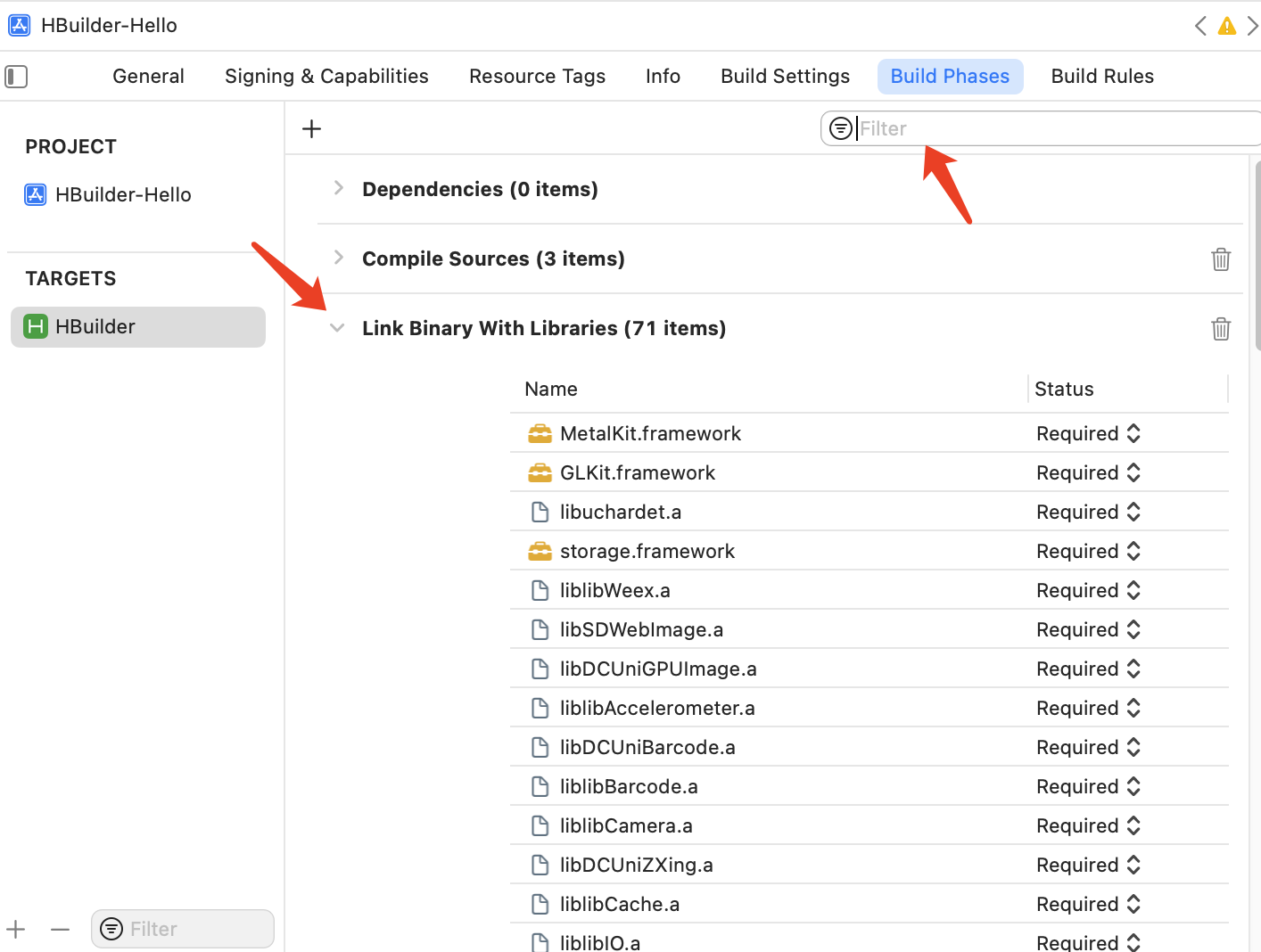Change libSDWebImage.a Required status
Screen dimensions: 1261x952
pos(1088,630)
